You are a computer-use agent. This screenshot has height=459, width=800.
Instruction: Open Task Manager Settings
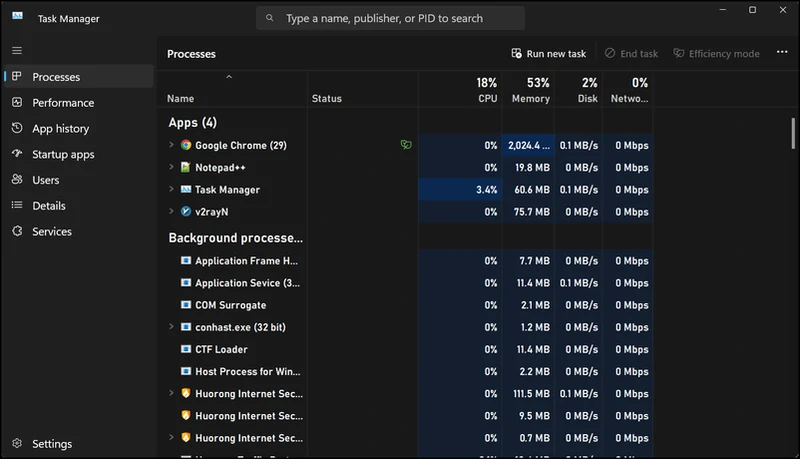click(52, 444)
